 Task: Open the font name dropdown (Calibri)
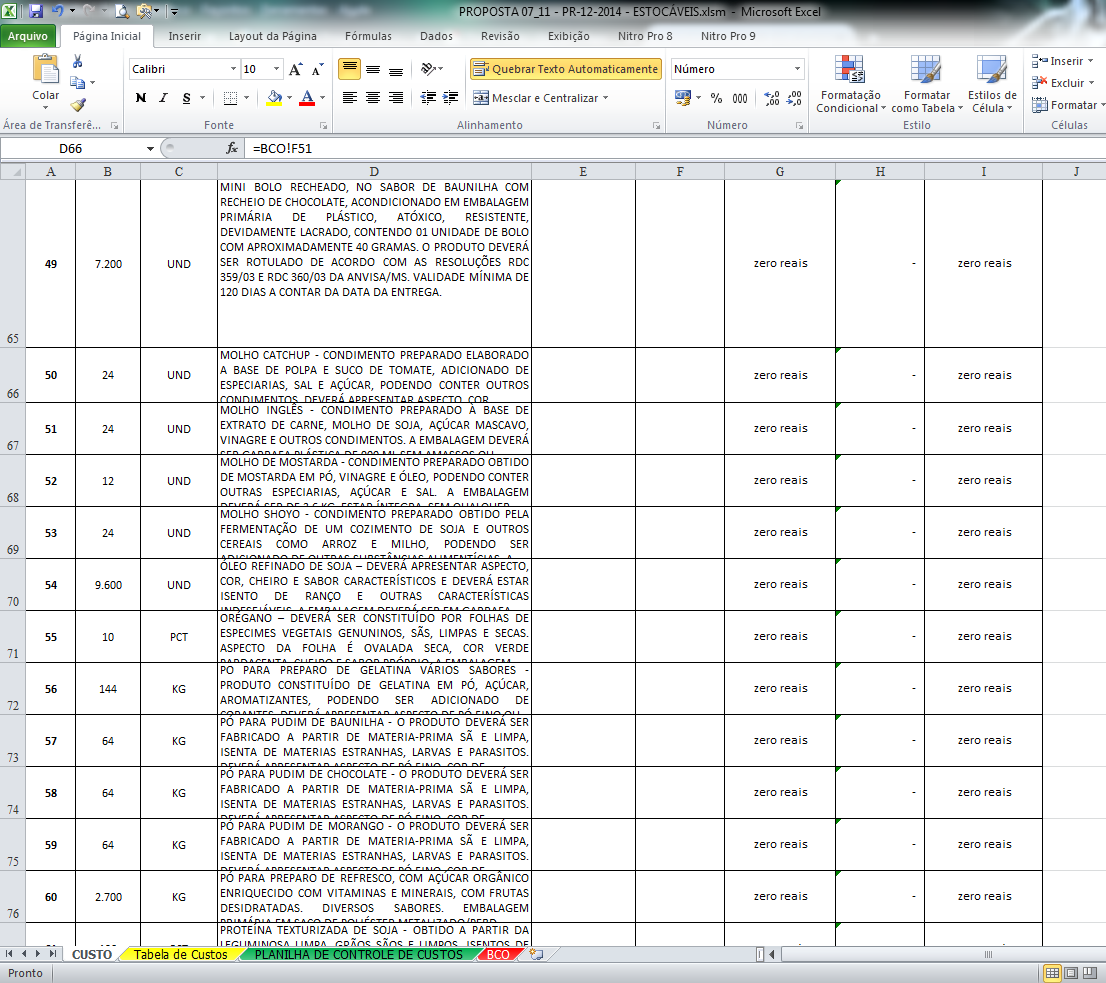[x=233, y=69]
